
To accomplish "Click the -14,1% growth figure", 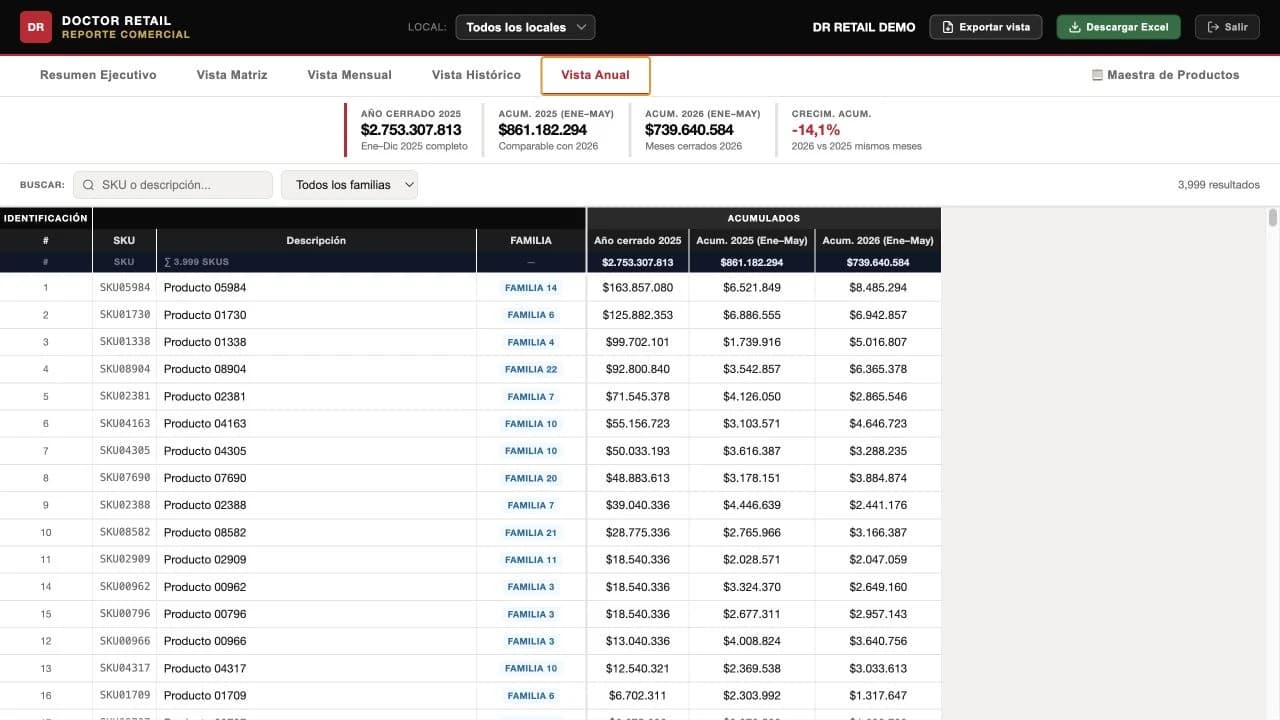I will 816,130.
